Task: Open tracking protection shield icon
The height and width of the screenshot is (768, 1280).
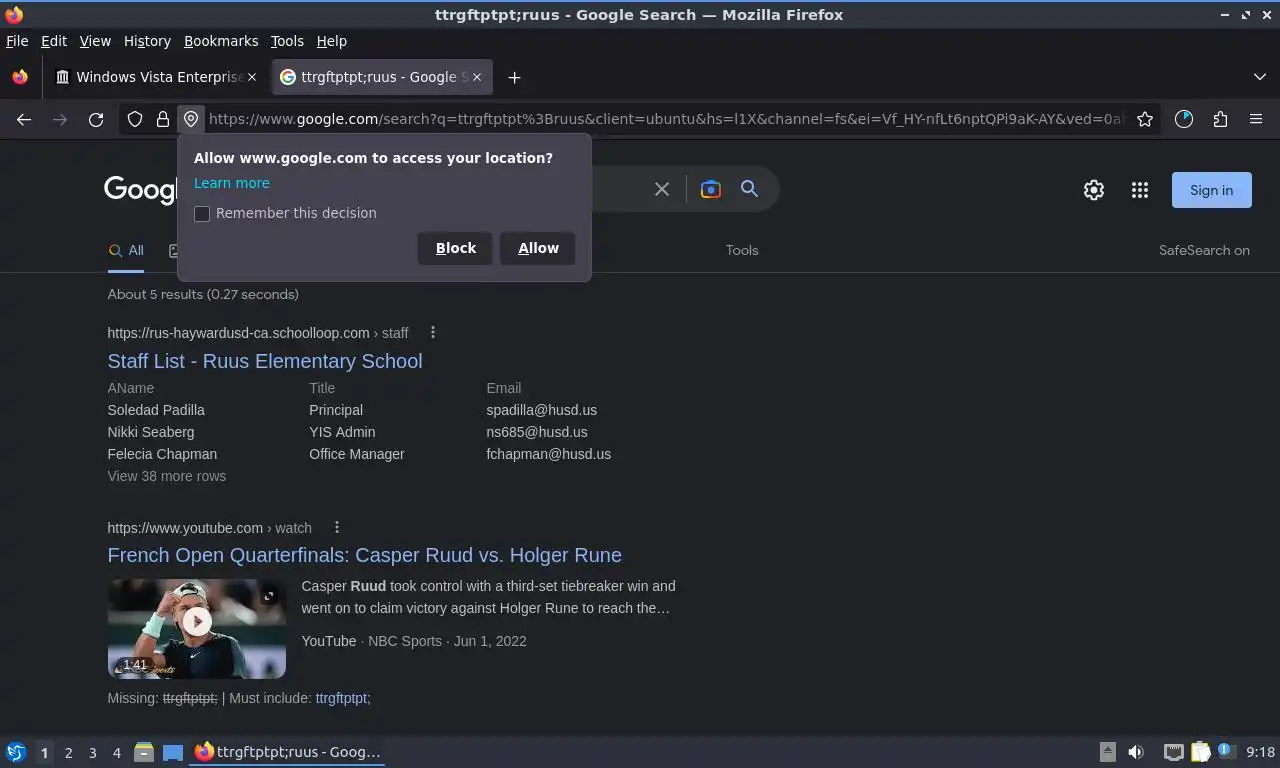Action: (x=135, y=119)
